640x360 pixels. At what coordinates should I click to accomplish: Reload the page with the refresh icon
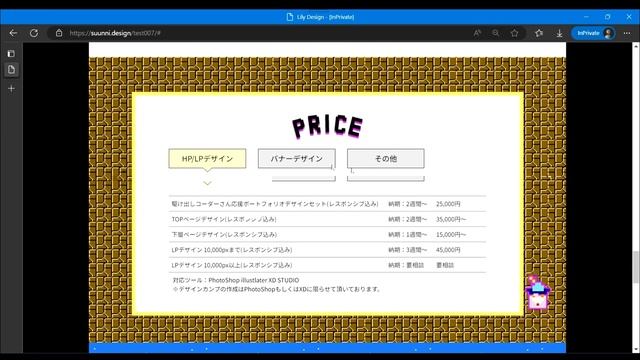[x=34, y=33]
